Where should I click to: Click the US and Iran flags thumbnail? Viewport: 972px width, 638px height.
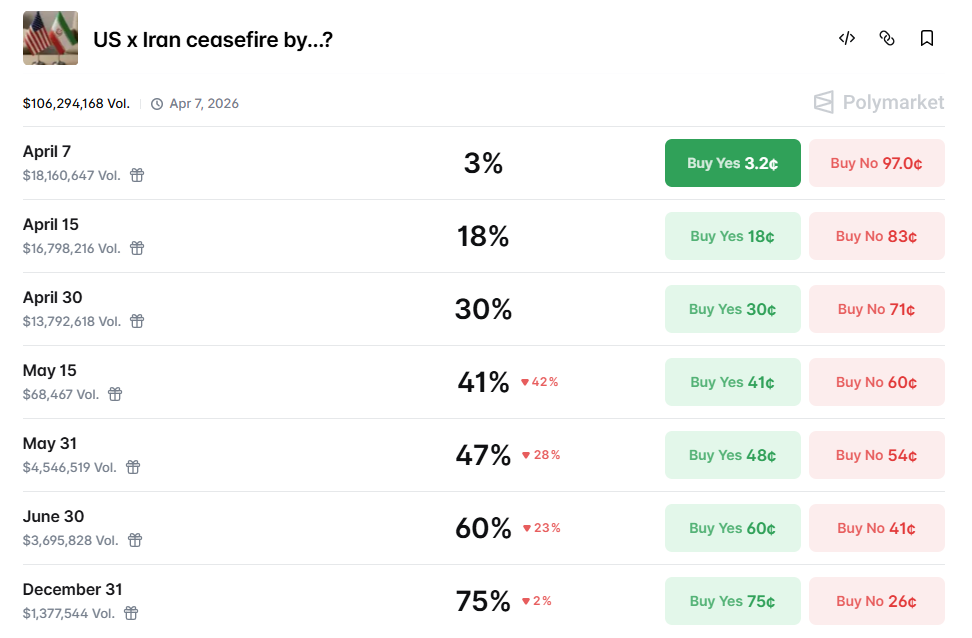pos(50,37)
